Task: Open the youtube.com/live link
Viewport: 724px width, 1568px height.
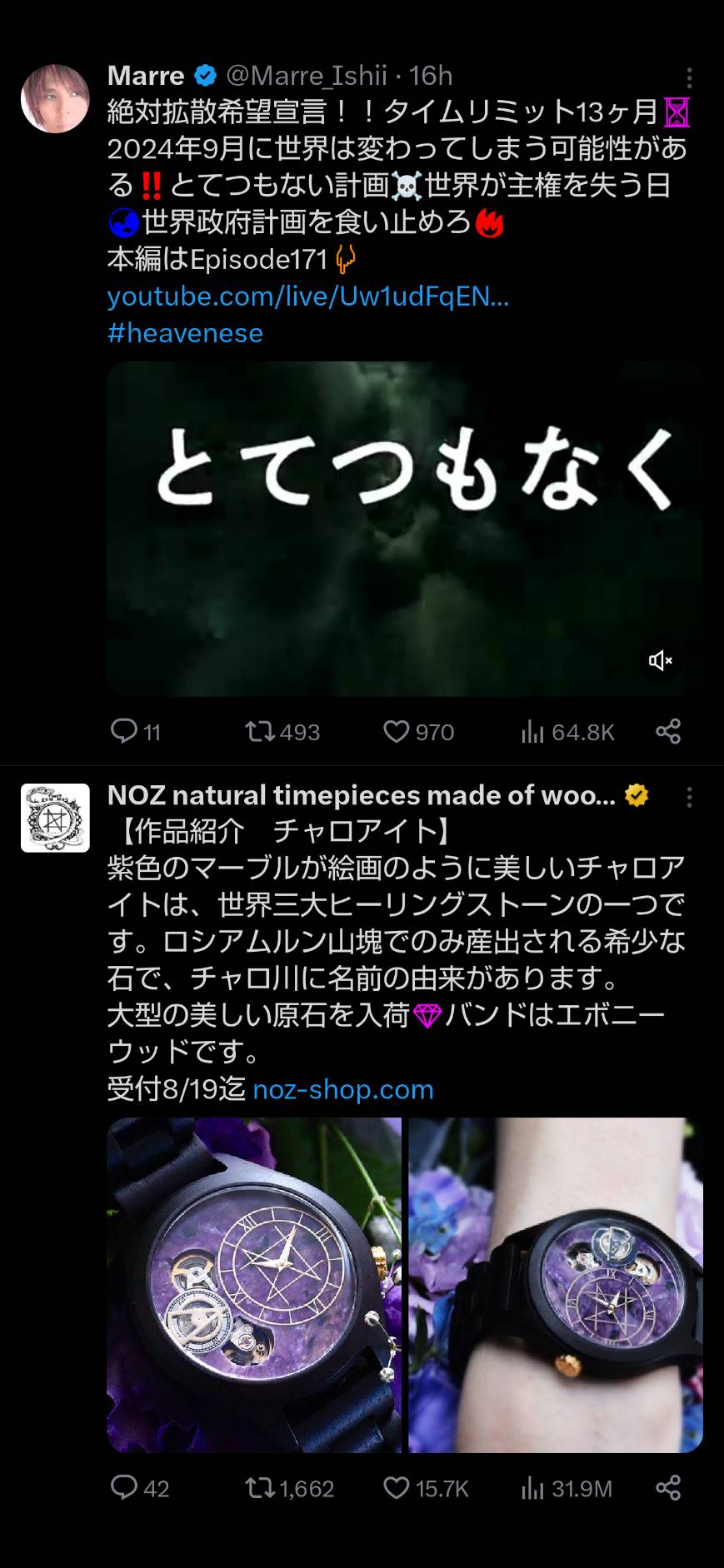Action: pyautogui.click(x=308, y=296)
